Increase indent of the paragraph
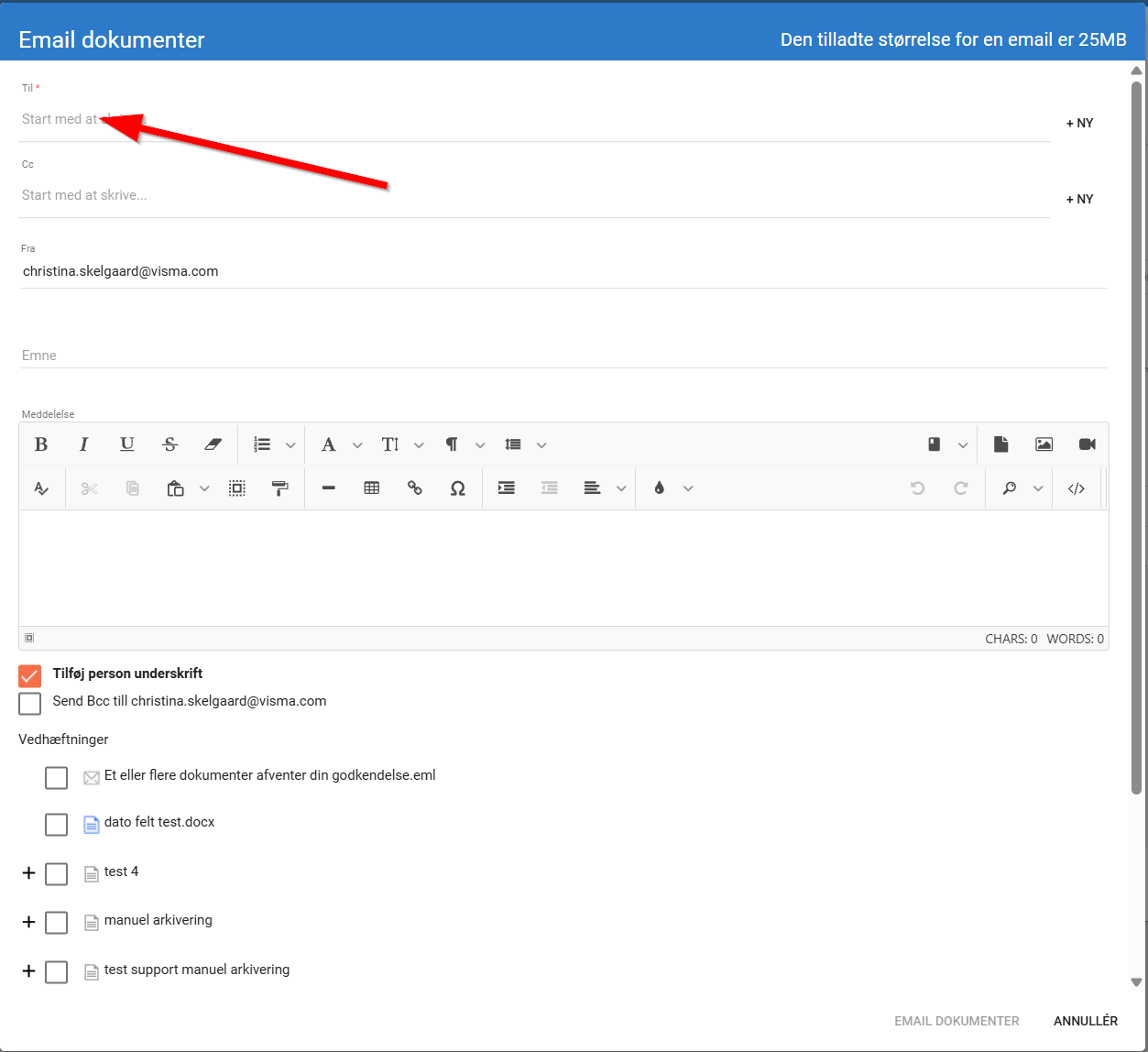Viewport: 1148px width, 1052px height. click(x=507, y=488)
